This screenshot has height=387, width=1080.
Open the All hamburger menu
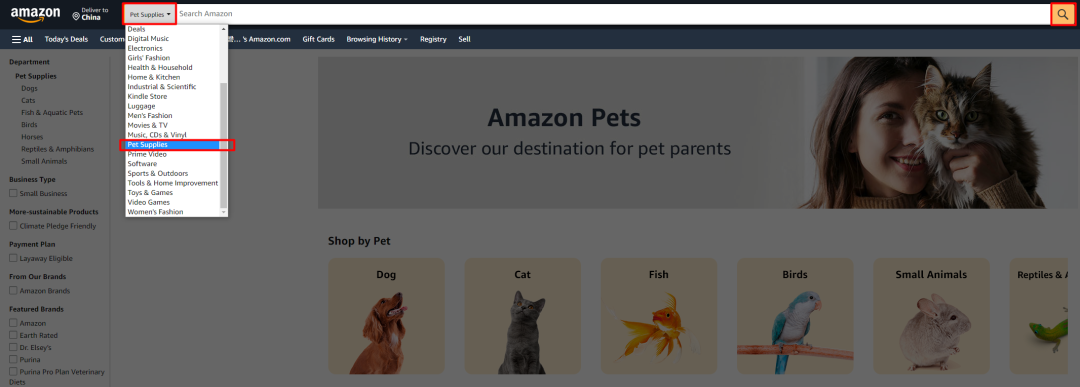tap(22, 39)
